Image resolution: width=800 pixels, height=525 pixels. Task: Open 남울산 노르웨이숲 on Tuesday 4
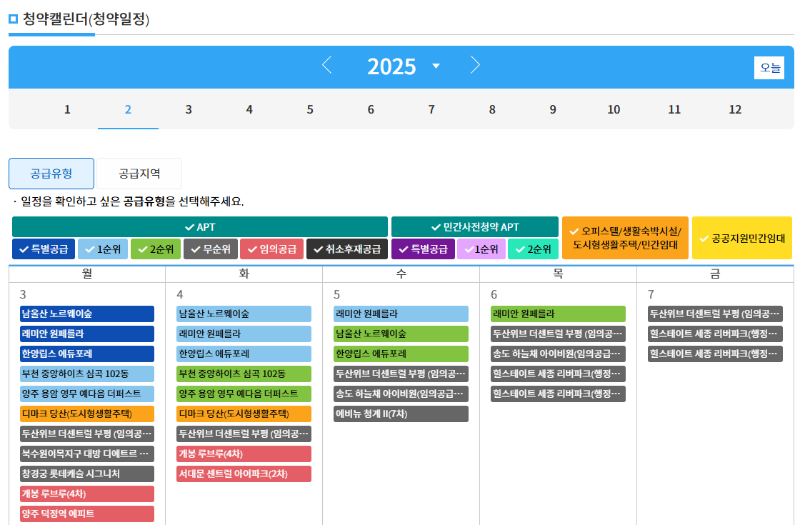point(244,314)
